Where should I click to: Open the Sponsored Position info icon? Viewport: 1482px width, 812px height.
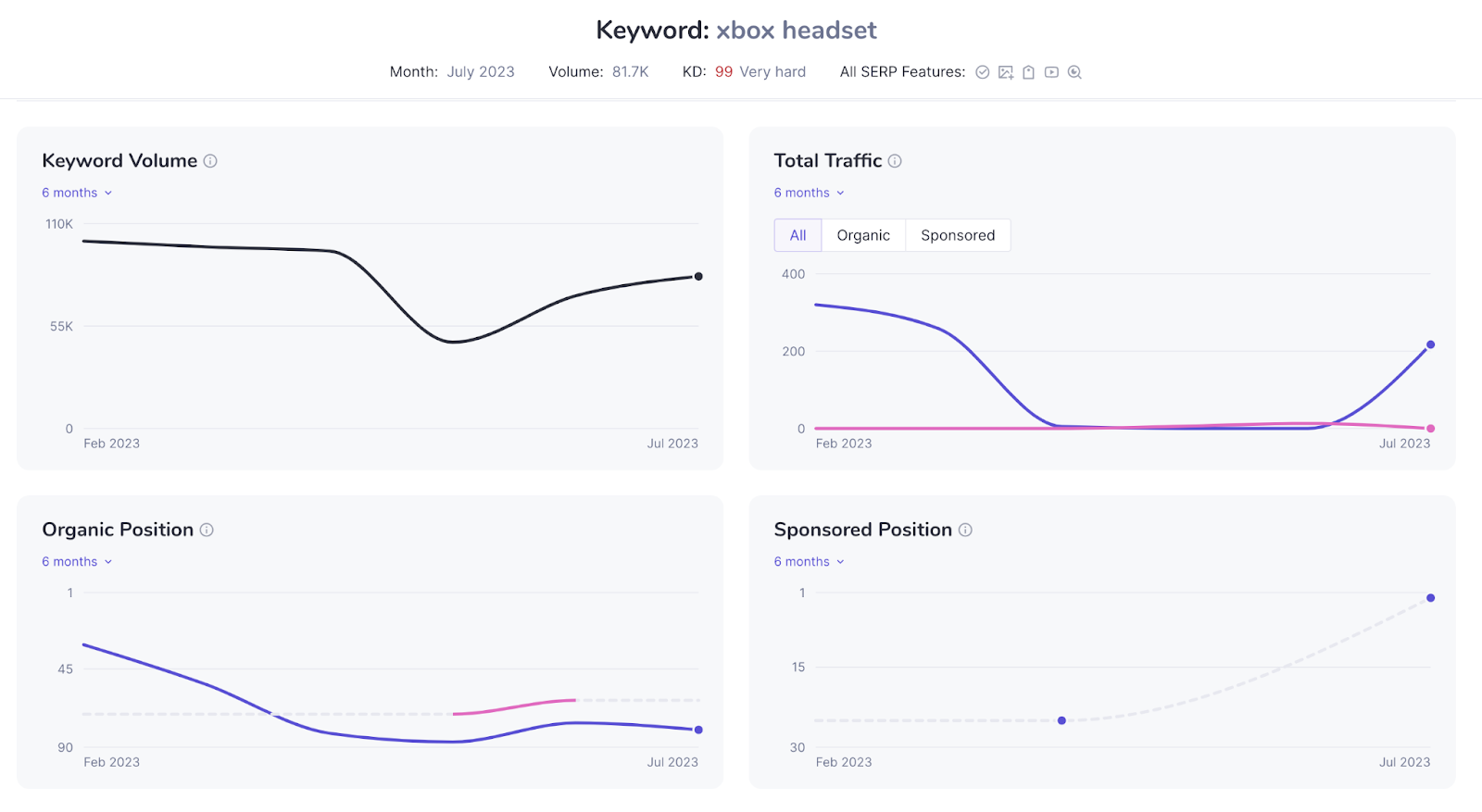click(x=965, y=530)
